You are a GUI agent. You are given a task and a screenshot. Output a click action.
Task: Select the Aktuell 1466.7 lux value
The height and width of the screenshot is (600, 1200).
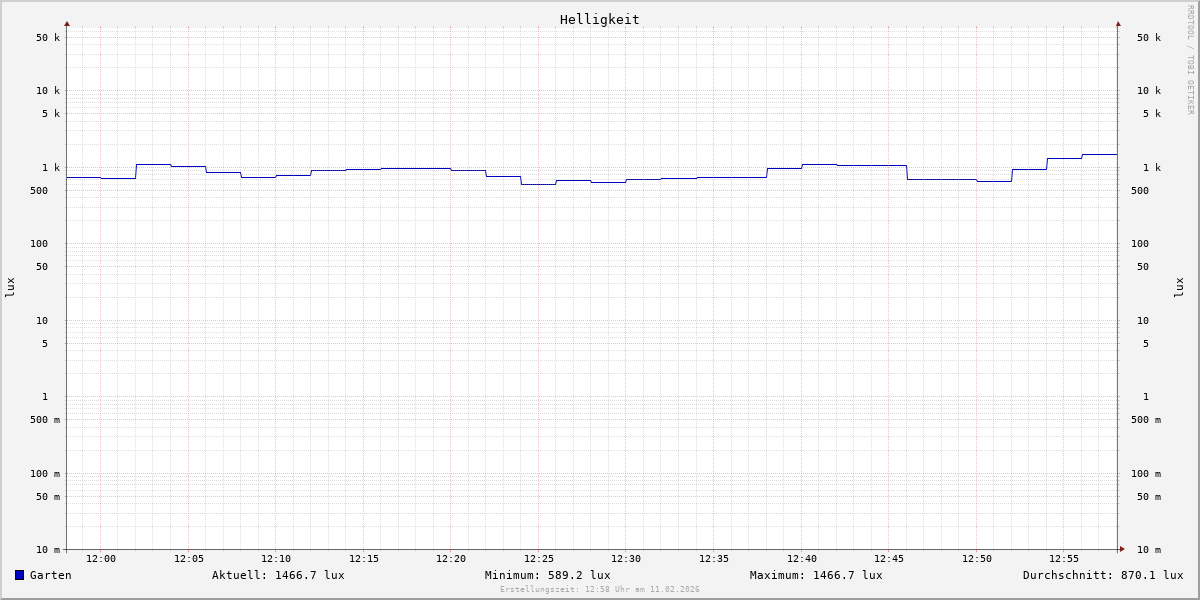coord(278,575)
